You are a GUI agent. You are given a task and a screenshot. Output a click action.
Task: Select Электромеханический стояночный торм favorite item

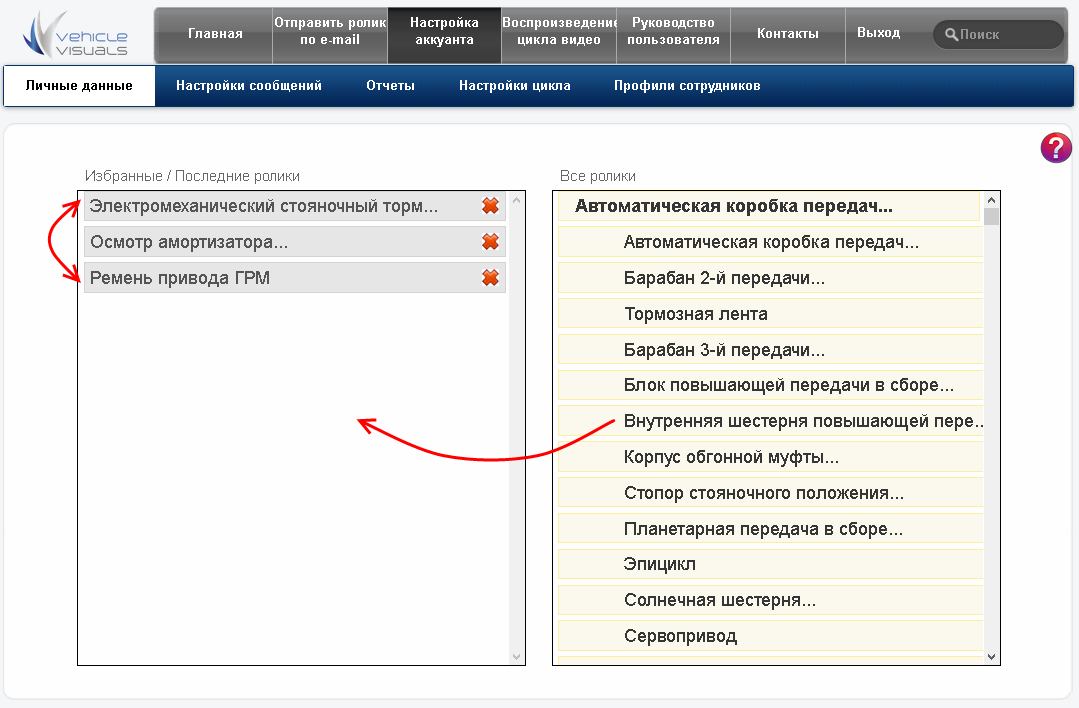click(295, 206)
